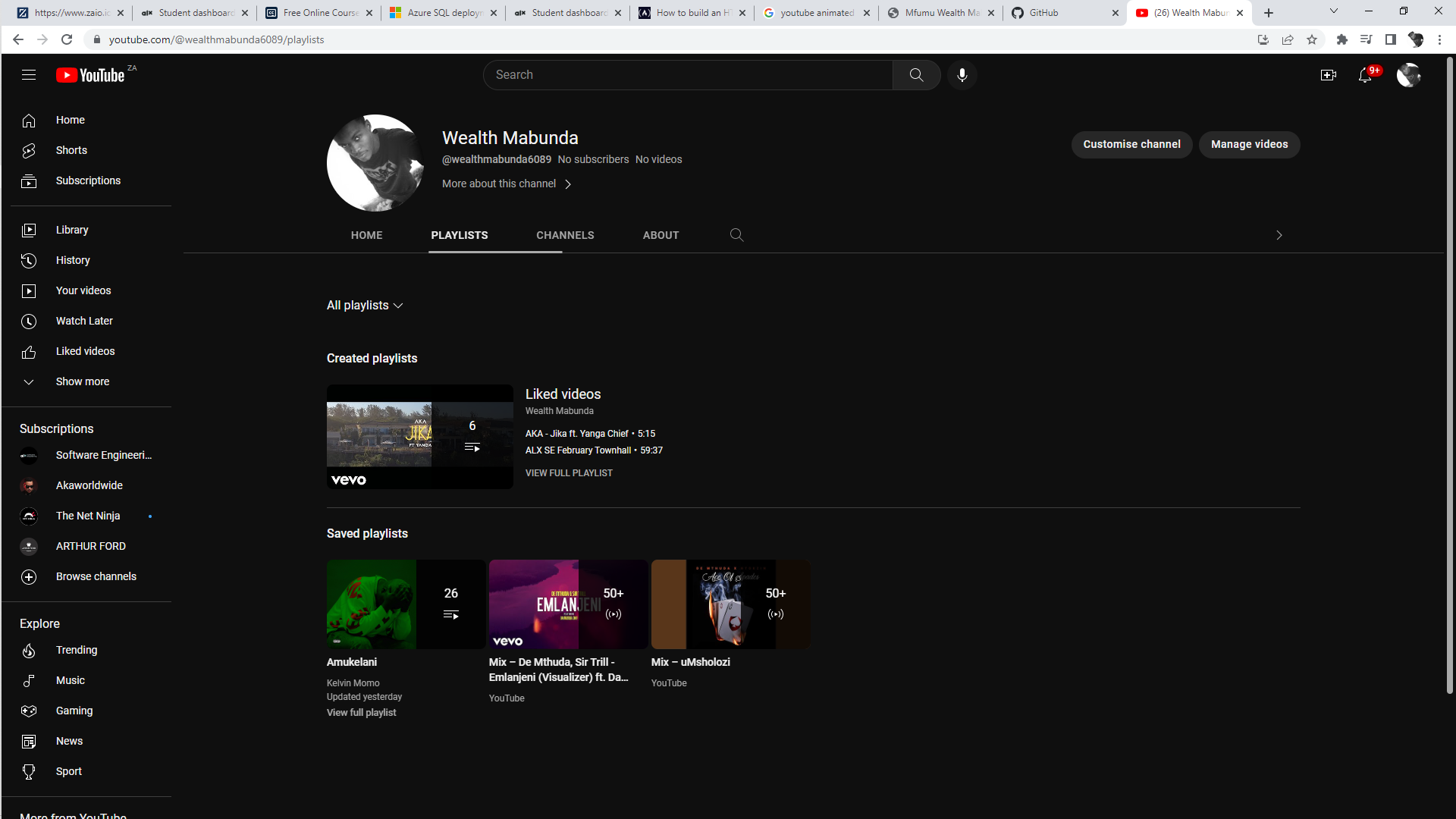This screenshot has height=819, width=1456.
Task: Click the Customise channel button
Action: click(x=1131, y=144)
